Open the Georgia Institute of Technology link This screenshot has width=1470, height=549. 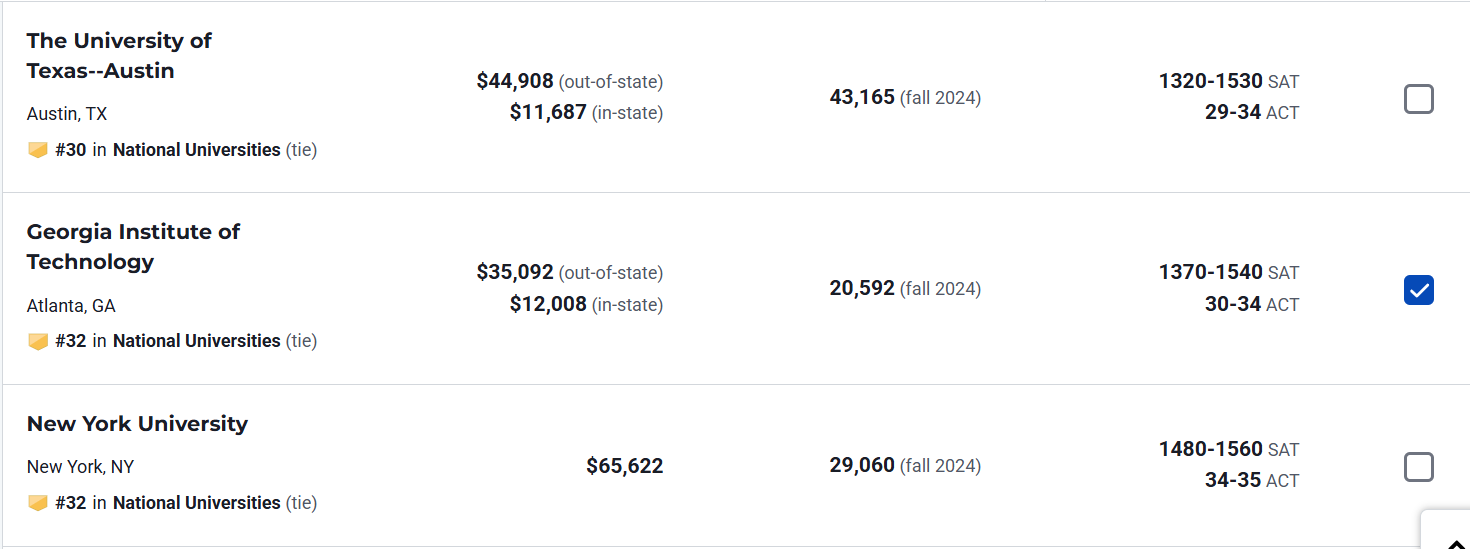tap(133, 247)
